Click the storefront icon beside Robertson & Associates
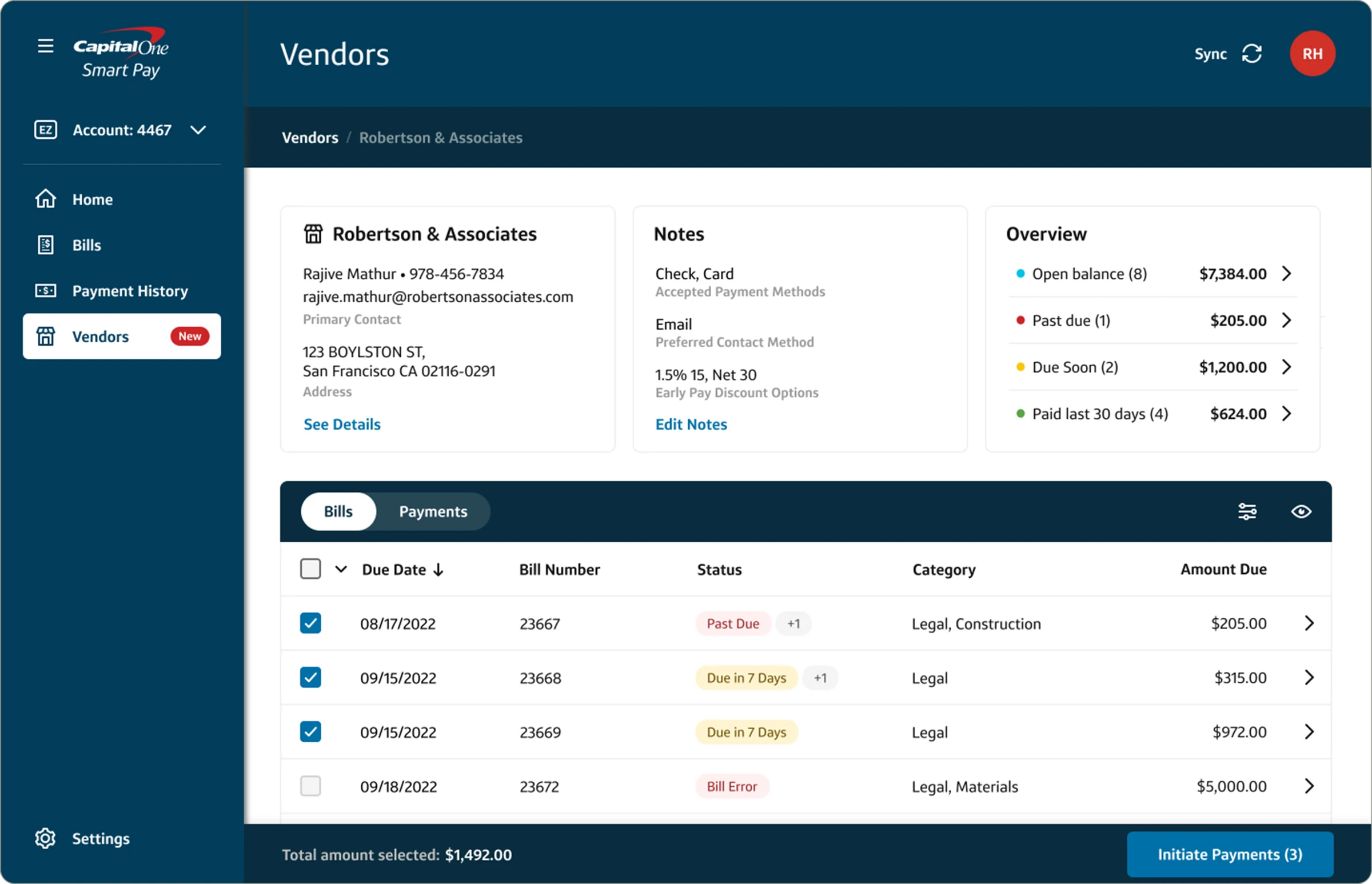 [x=313, y=234]
